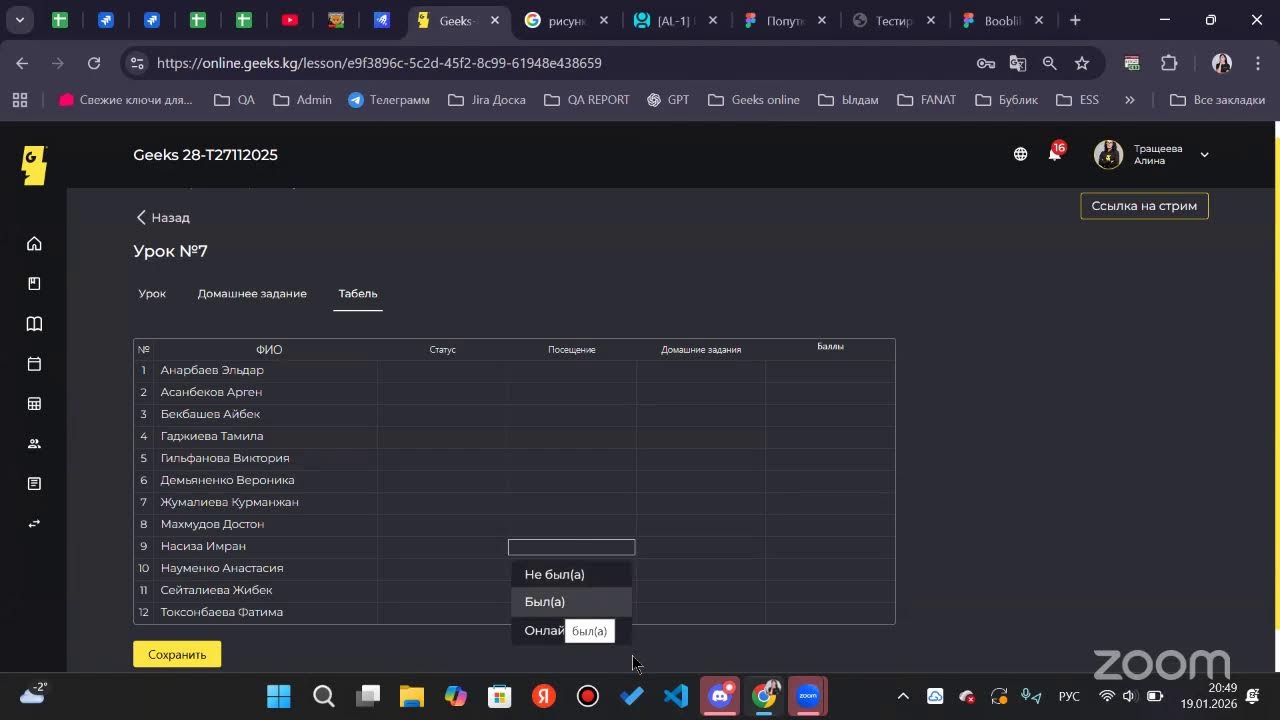Screen dimensions: 1280x720
Task: Click the Домашние задания column header
Action: pos(701,350)
